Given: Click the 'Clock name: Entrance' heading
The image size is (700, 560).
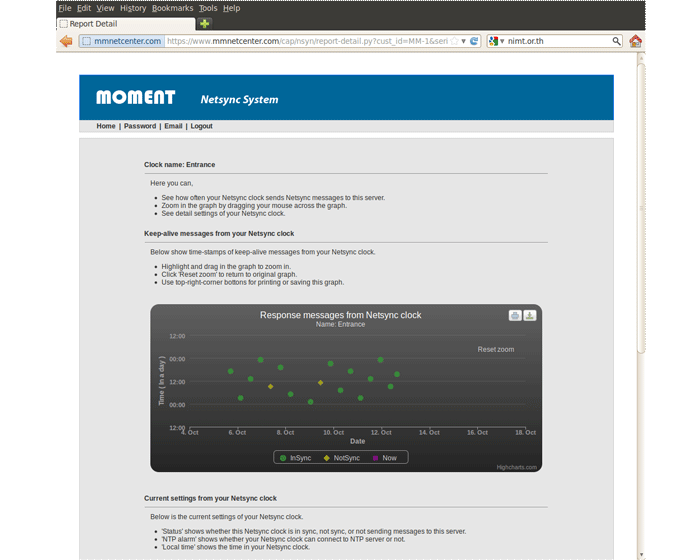Looking at the screenshot, I should point(179,164).
